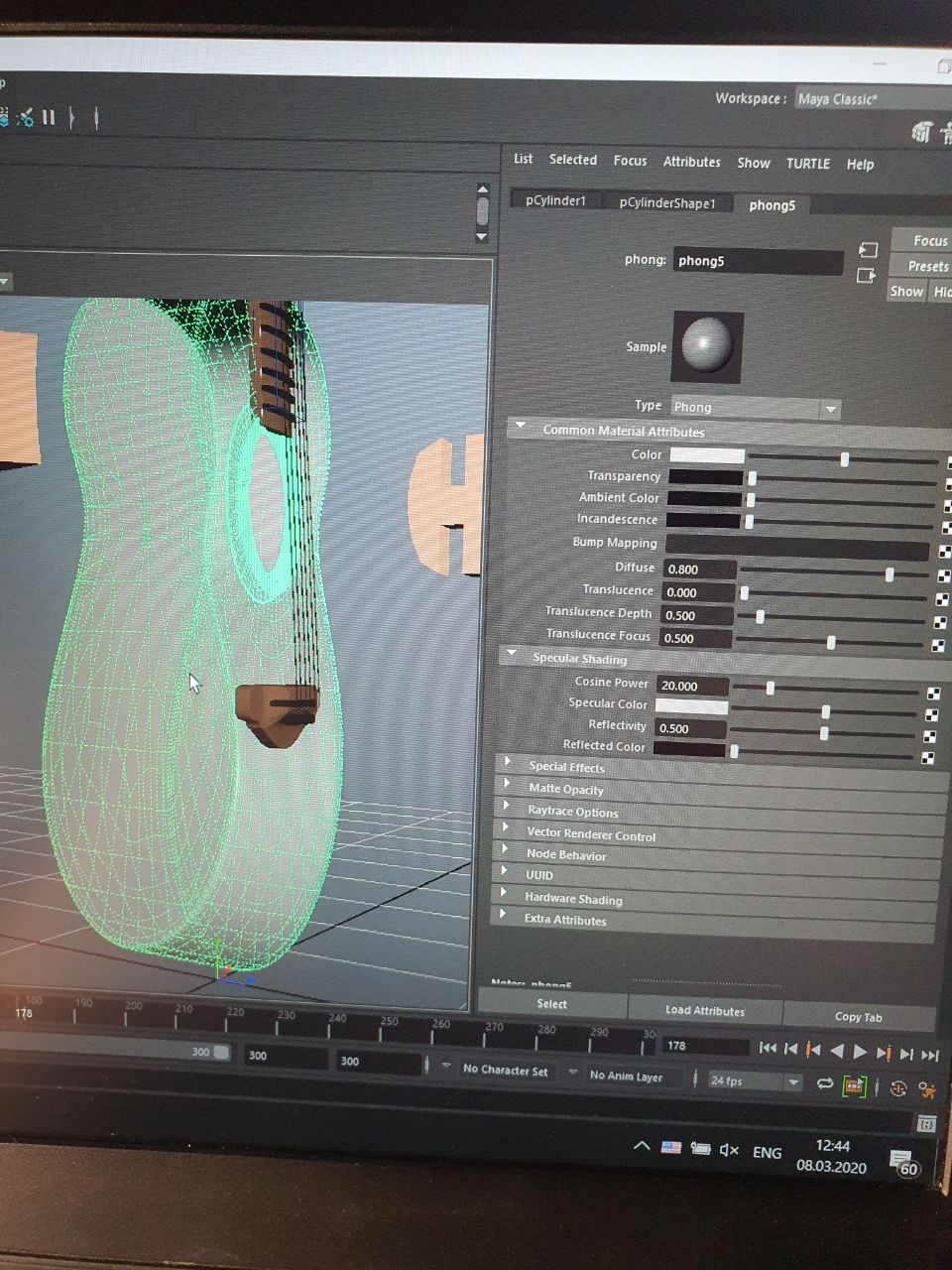The image size is (952, 1270).
Task: Click the Diffuse slider handle
Action: click(x=890, y=574)
